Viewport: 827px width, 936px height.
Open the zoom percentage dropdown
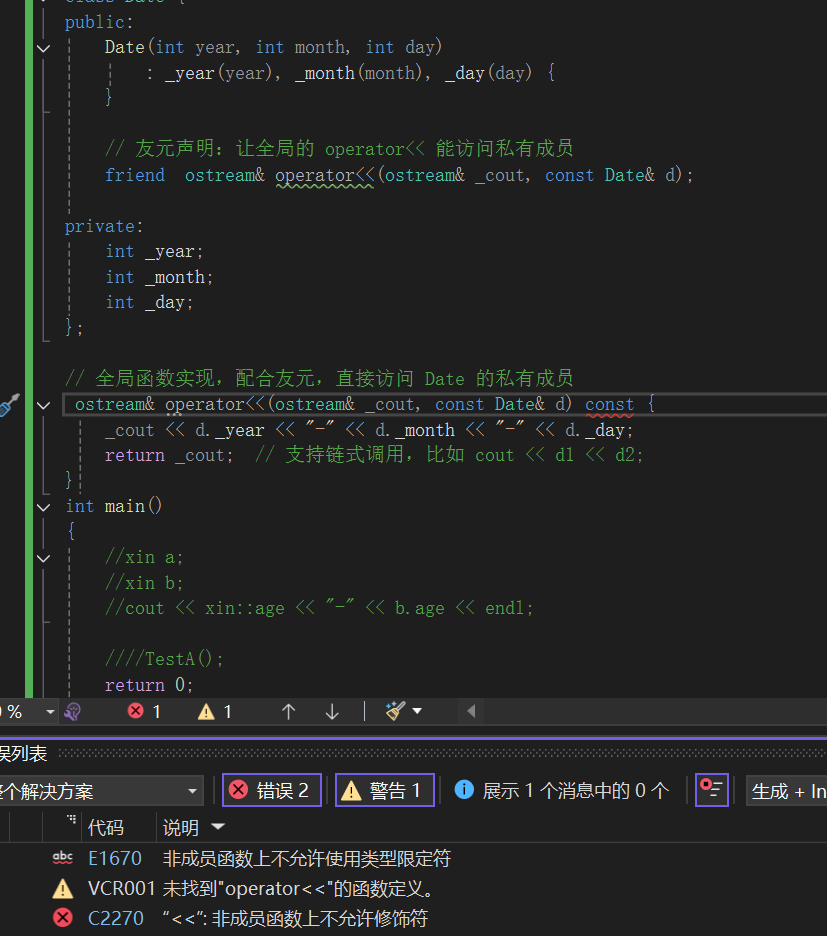50,712
